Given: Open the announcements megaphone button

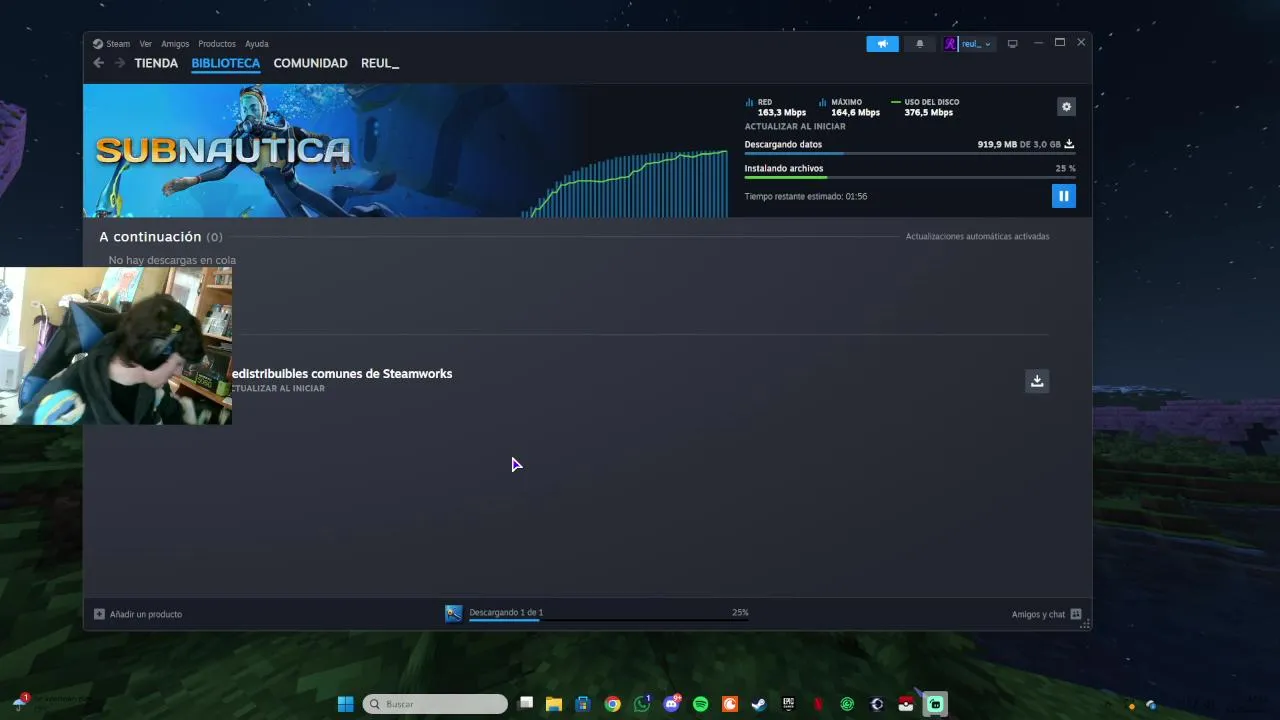Looking at the screenshot, I should pos(882,44).
